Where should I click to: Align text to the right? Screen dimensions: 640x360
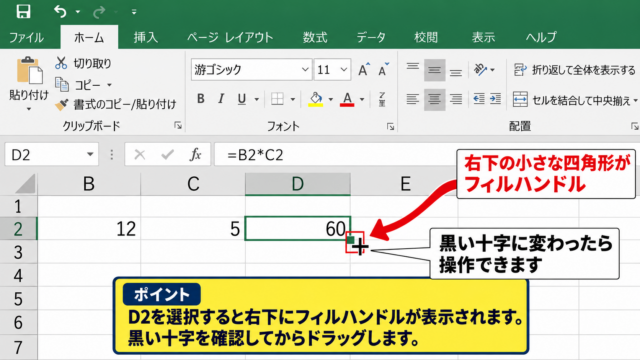(x=456, y=99)
